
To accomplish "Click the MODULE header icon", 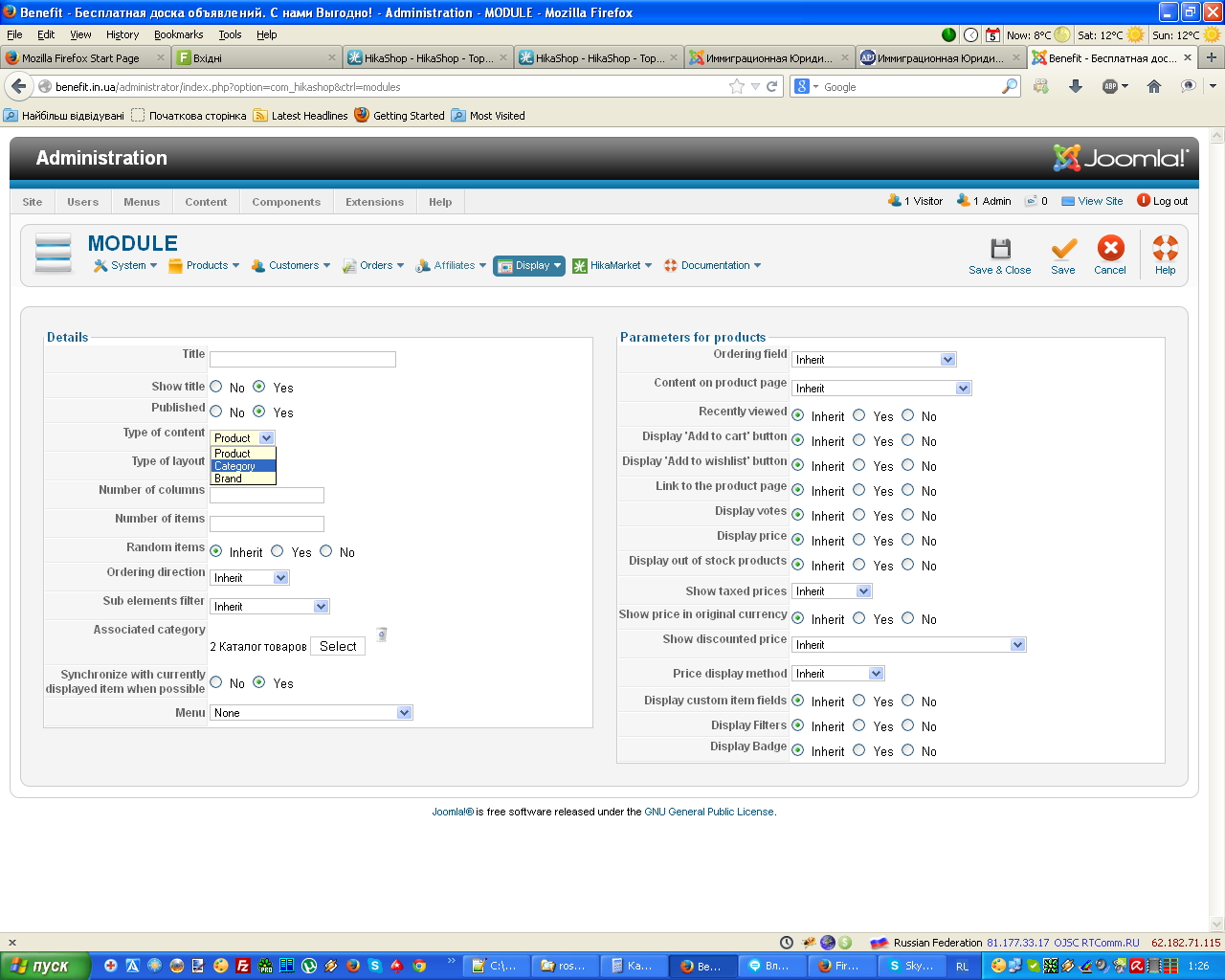I will tap(53, 253).
